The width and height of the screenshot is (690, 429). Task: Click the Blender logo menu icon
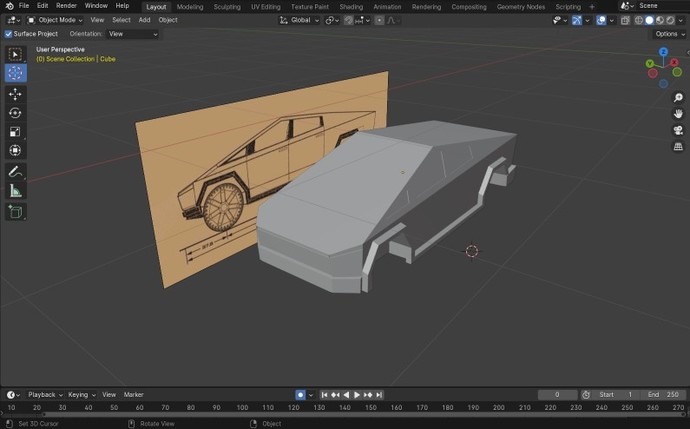(x=9, y=6)
